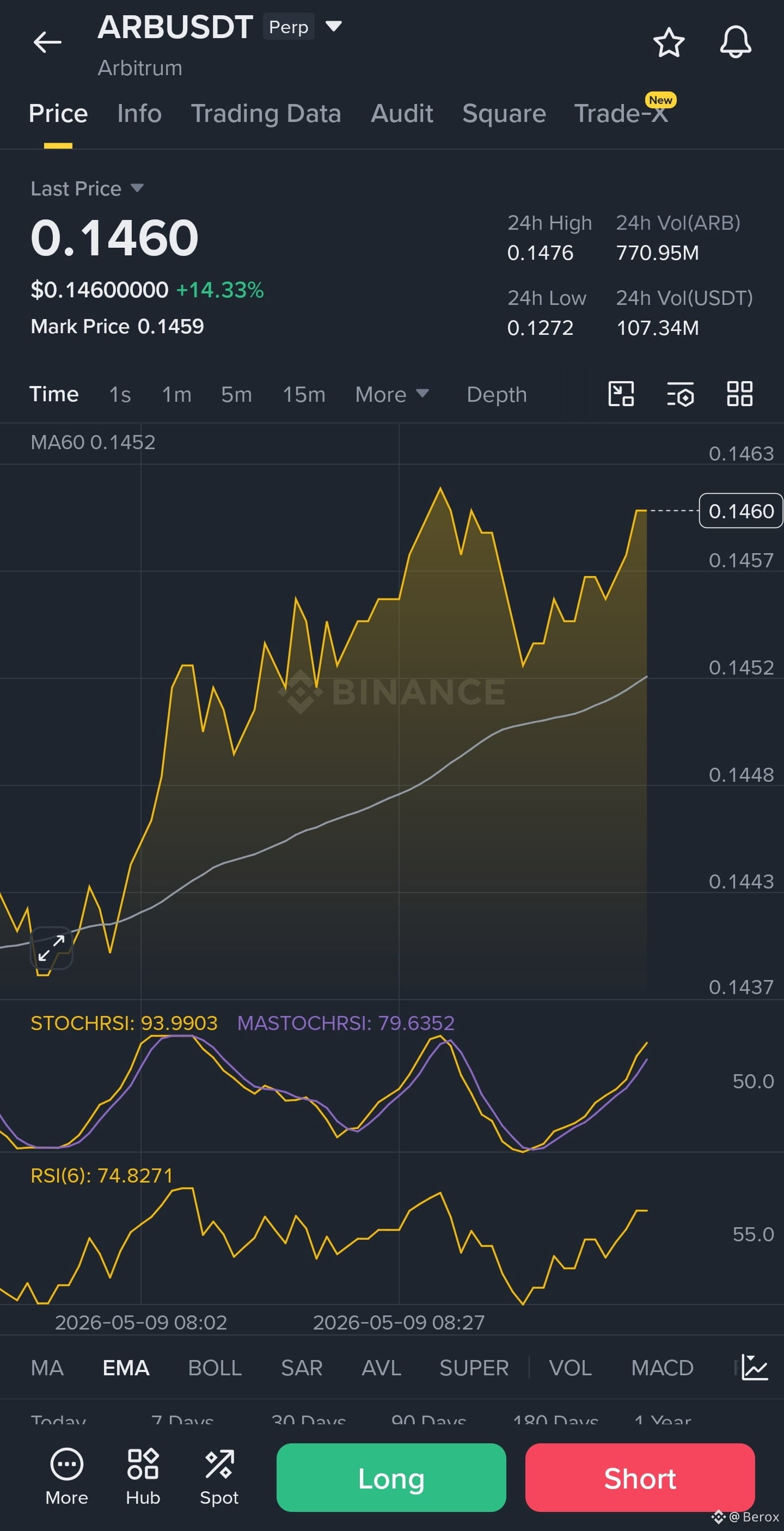Tap the large 0.1460 last price
Image resolution: width=784 pixels, height=1531 pixels.
pyautogui.click(x=114, y=237)
